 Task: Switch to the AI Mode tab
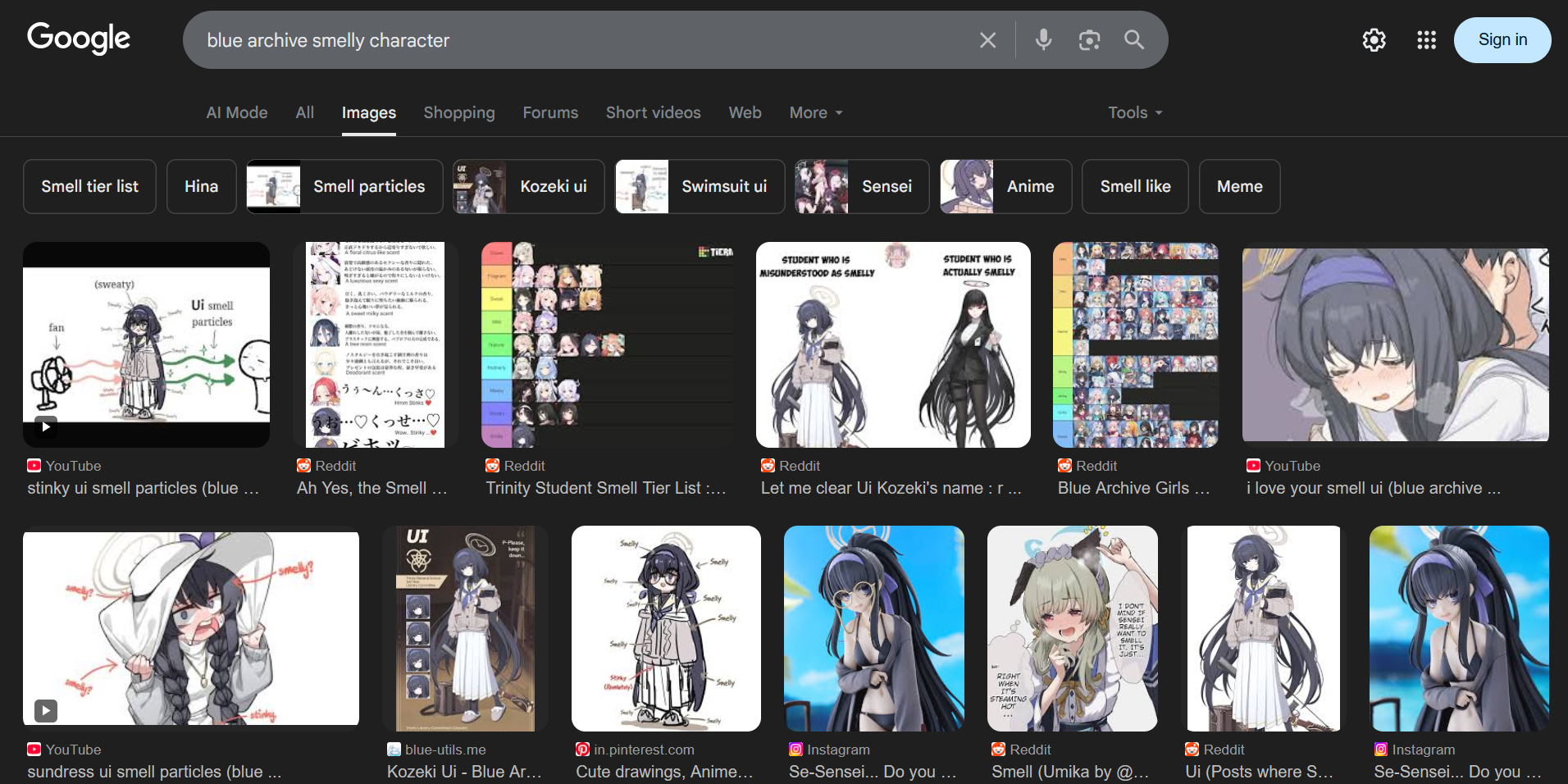[x=237, y=112]
